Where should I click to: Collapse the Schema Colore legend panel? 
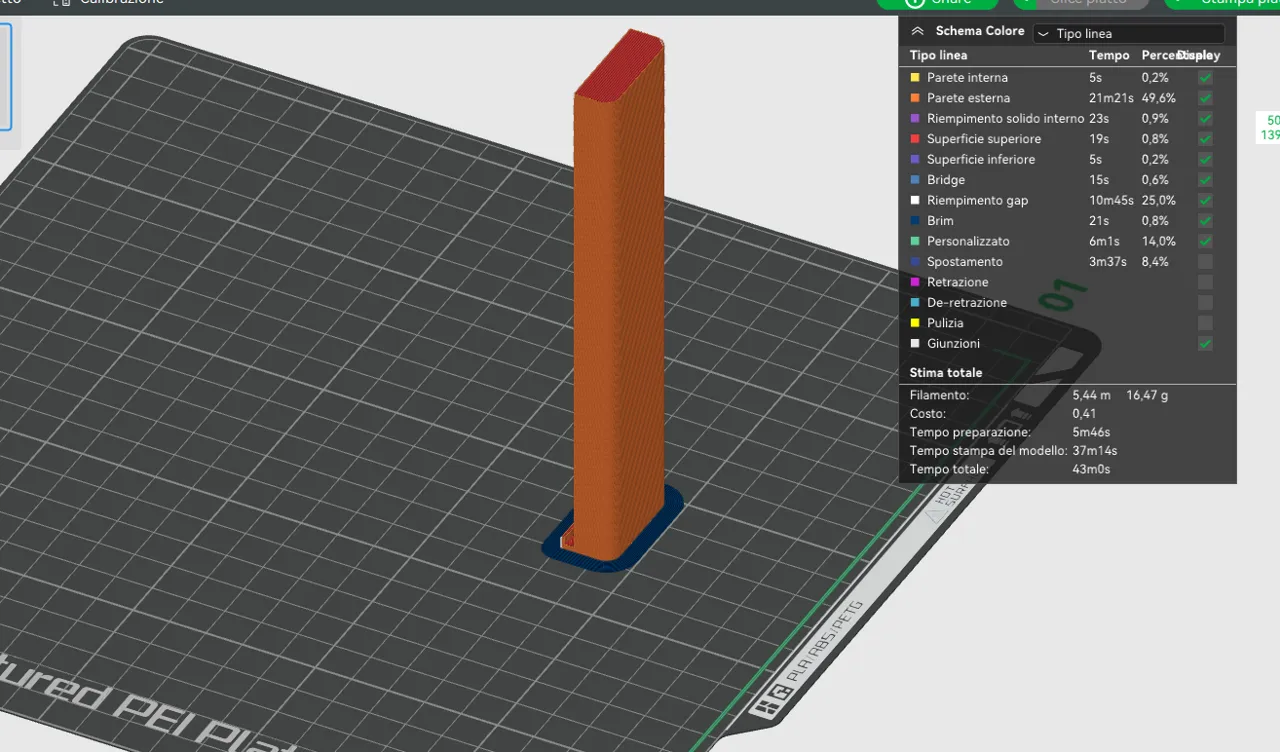coord(917,32)
